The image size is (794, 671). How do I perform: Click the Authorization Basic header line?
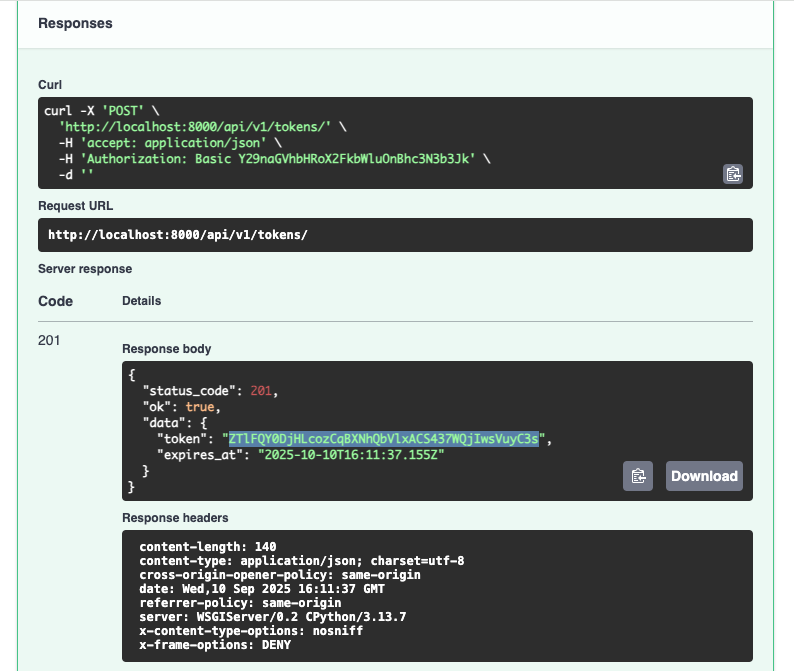pyautogui.click(x=275, y=159)
